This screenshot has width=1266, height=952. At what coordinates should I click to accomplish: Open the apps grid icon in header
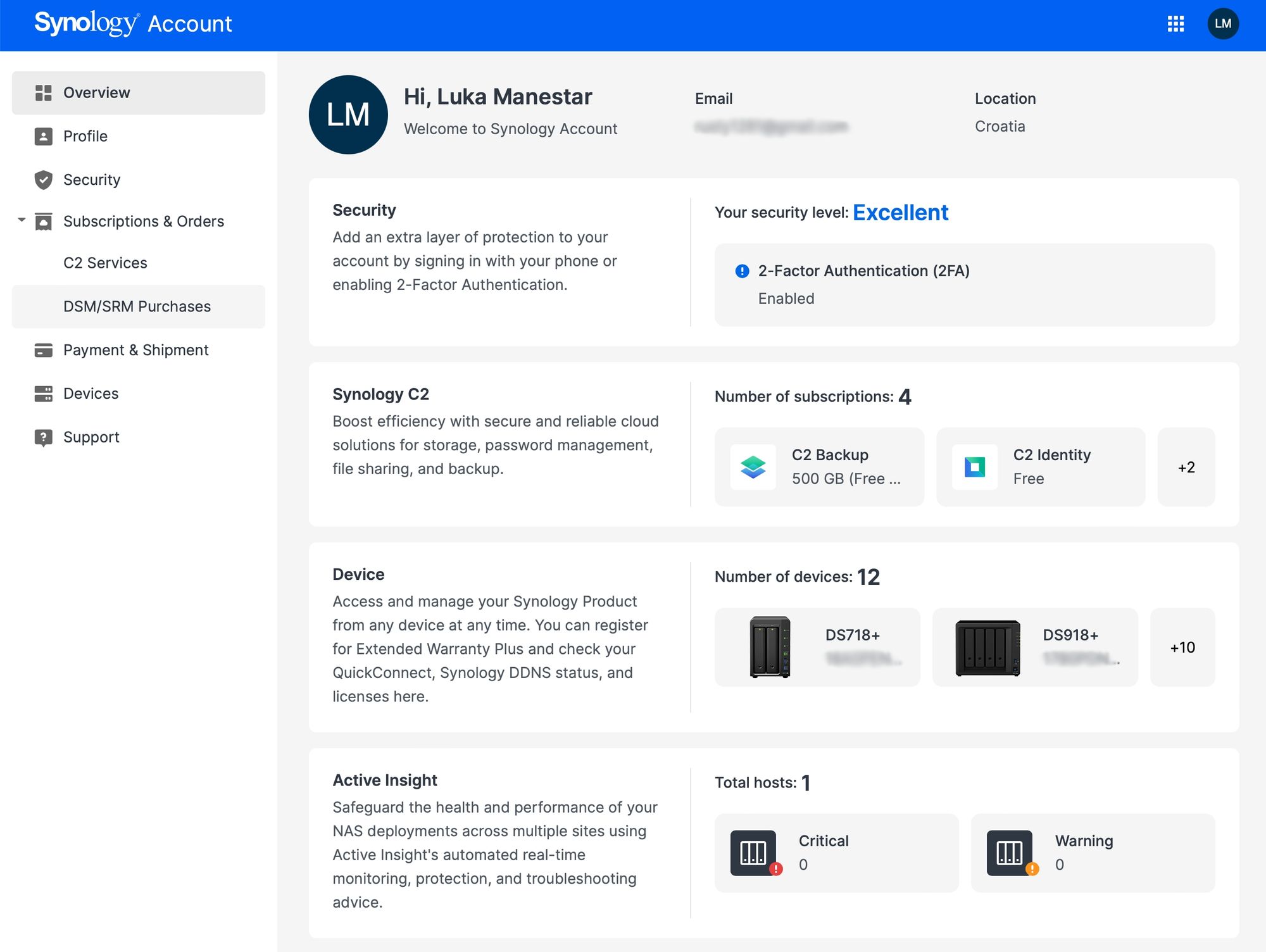point(1175,24)
